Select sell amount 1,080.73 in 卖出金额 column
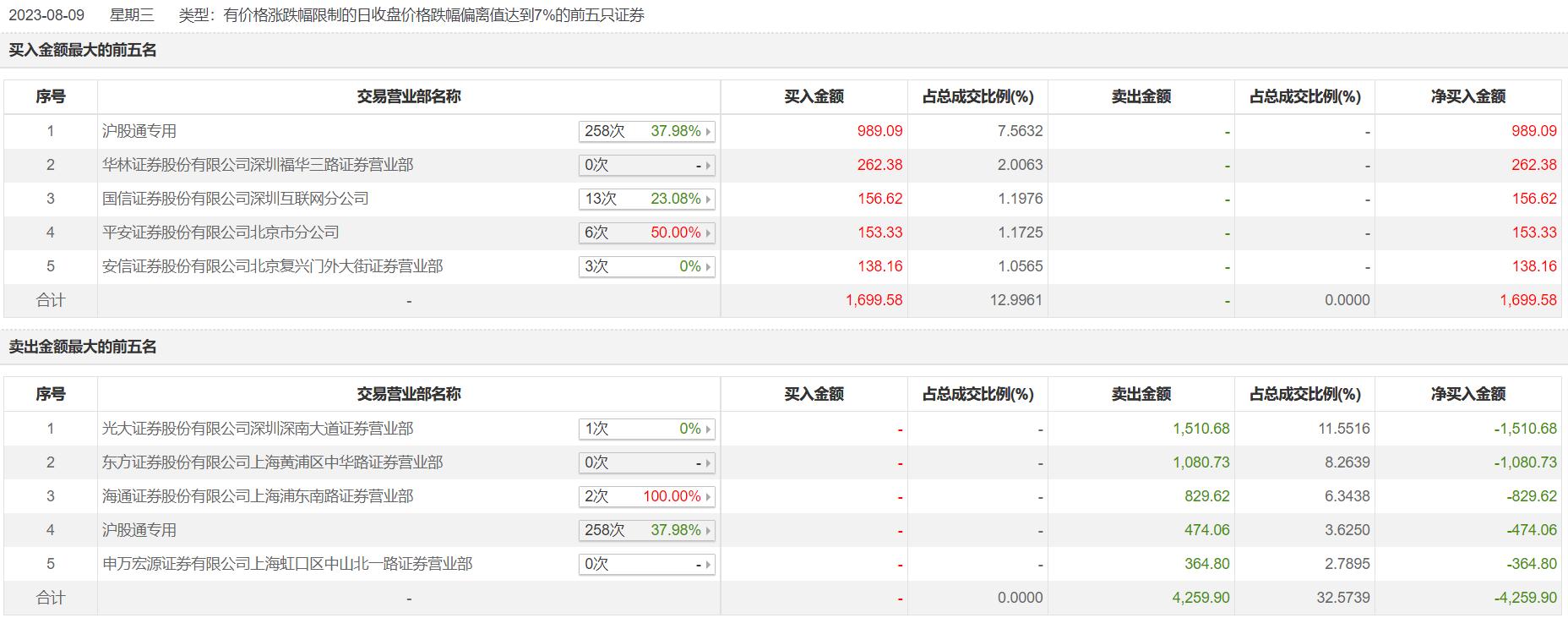This screenshot has width=1568, height=618. pyautogui.click(x=1200, y=462)
